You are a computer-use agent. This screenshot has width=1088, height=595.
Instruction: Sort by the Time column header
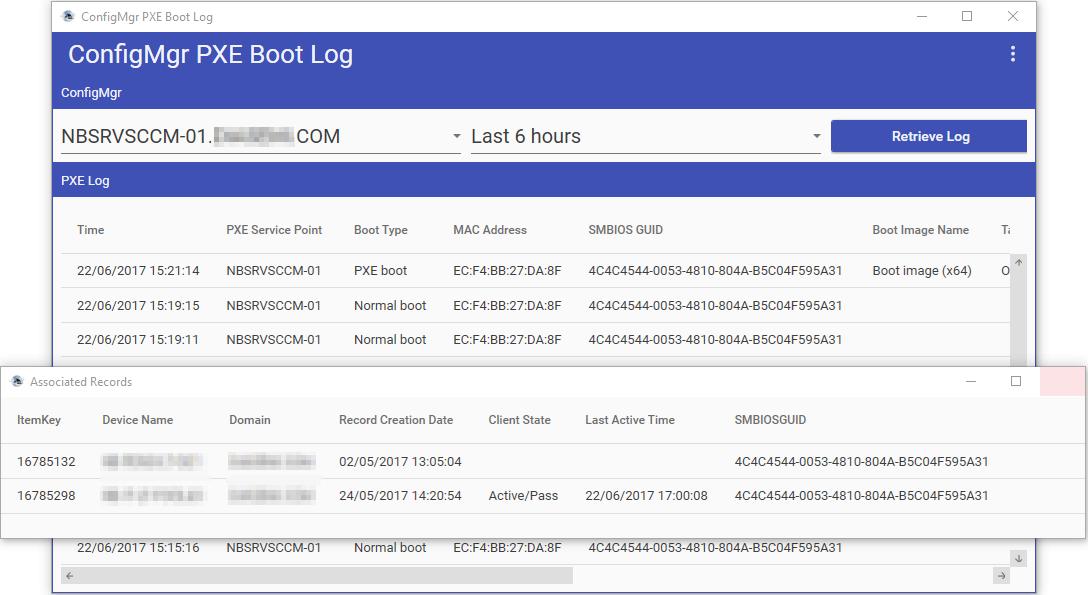[91, 230]
